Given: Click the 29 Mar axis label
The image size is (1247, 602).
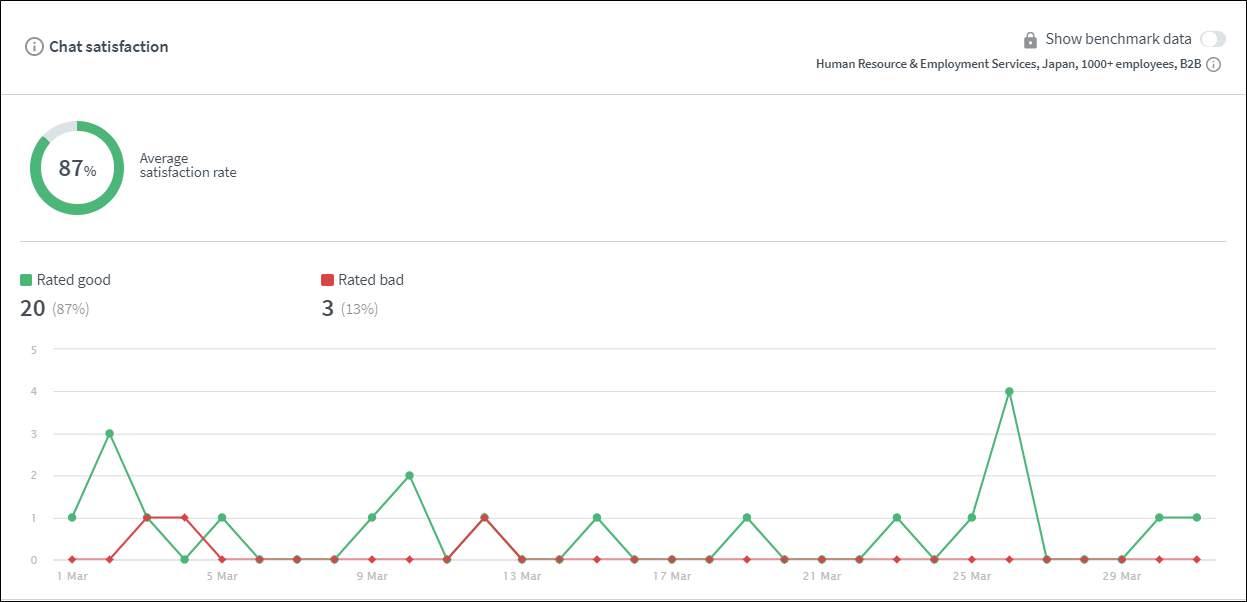Looking at the screenshot, I should click(1121, 576).
